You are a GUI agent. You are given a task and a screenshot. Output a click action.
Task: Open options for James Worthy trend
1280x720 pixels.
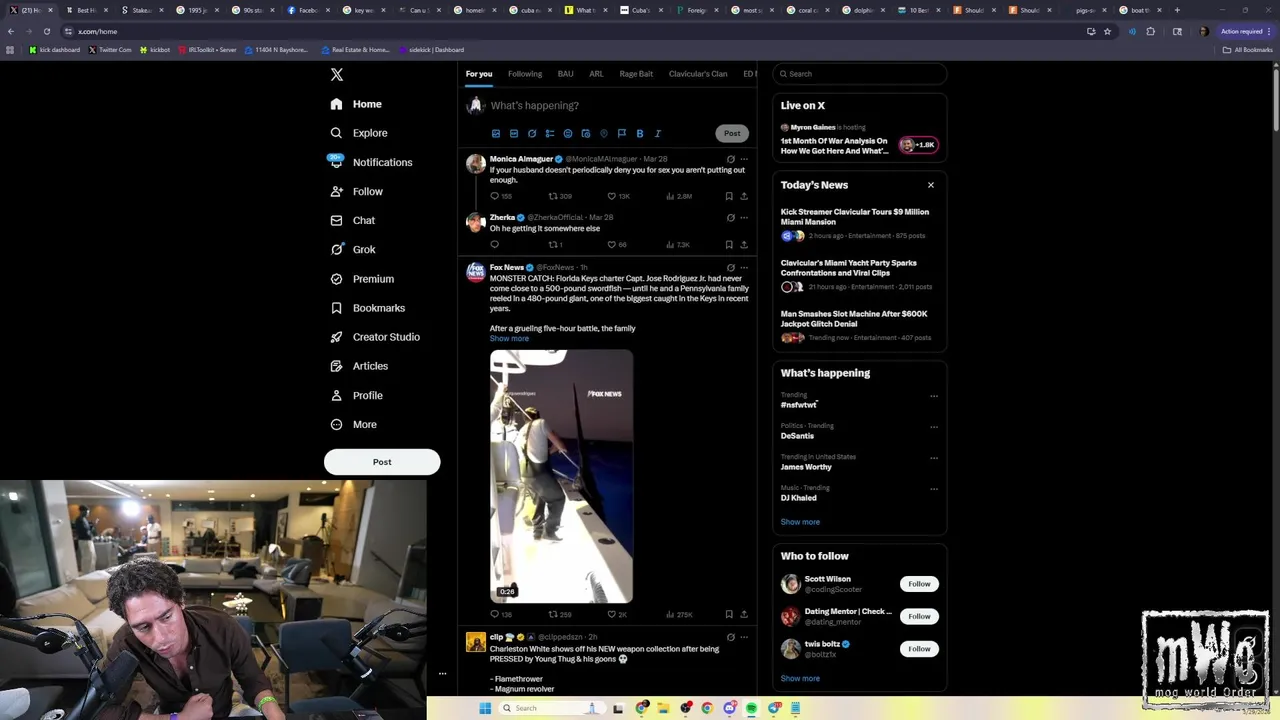(x=934, y=458)
